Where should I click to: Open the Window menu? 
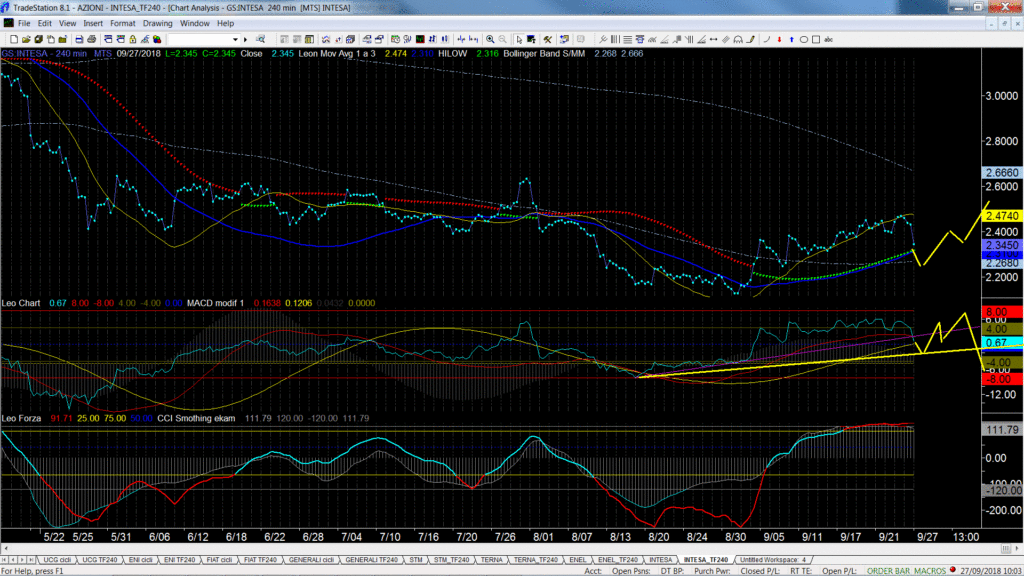tap(195, 24)
